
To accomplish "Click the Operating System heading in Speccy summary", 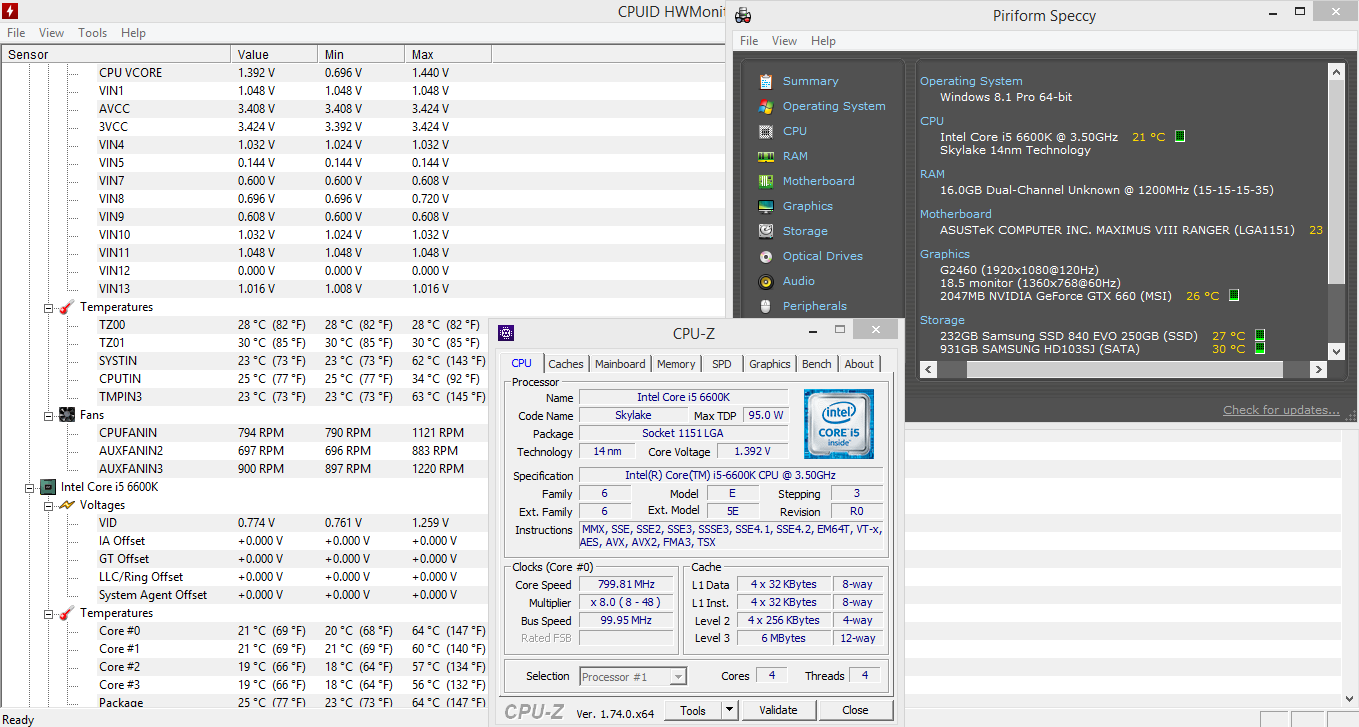I will [x=971, y=81].
